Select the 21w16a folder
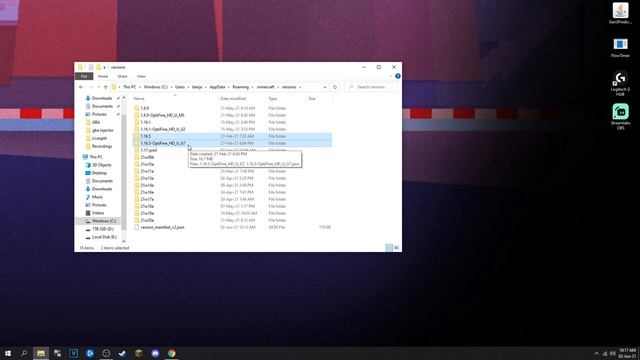 (147, 192)
